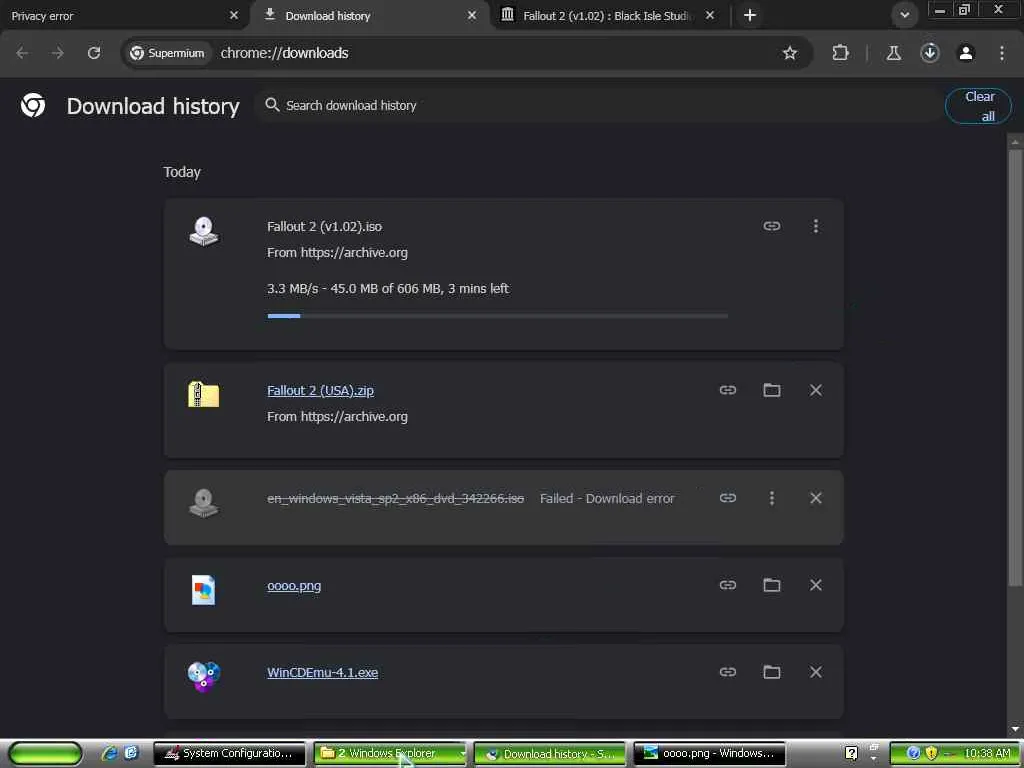Go forward to next page
Viewport: 1024px width, 768px height.
click(x=58, y=53)
